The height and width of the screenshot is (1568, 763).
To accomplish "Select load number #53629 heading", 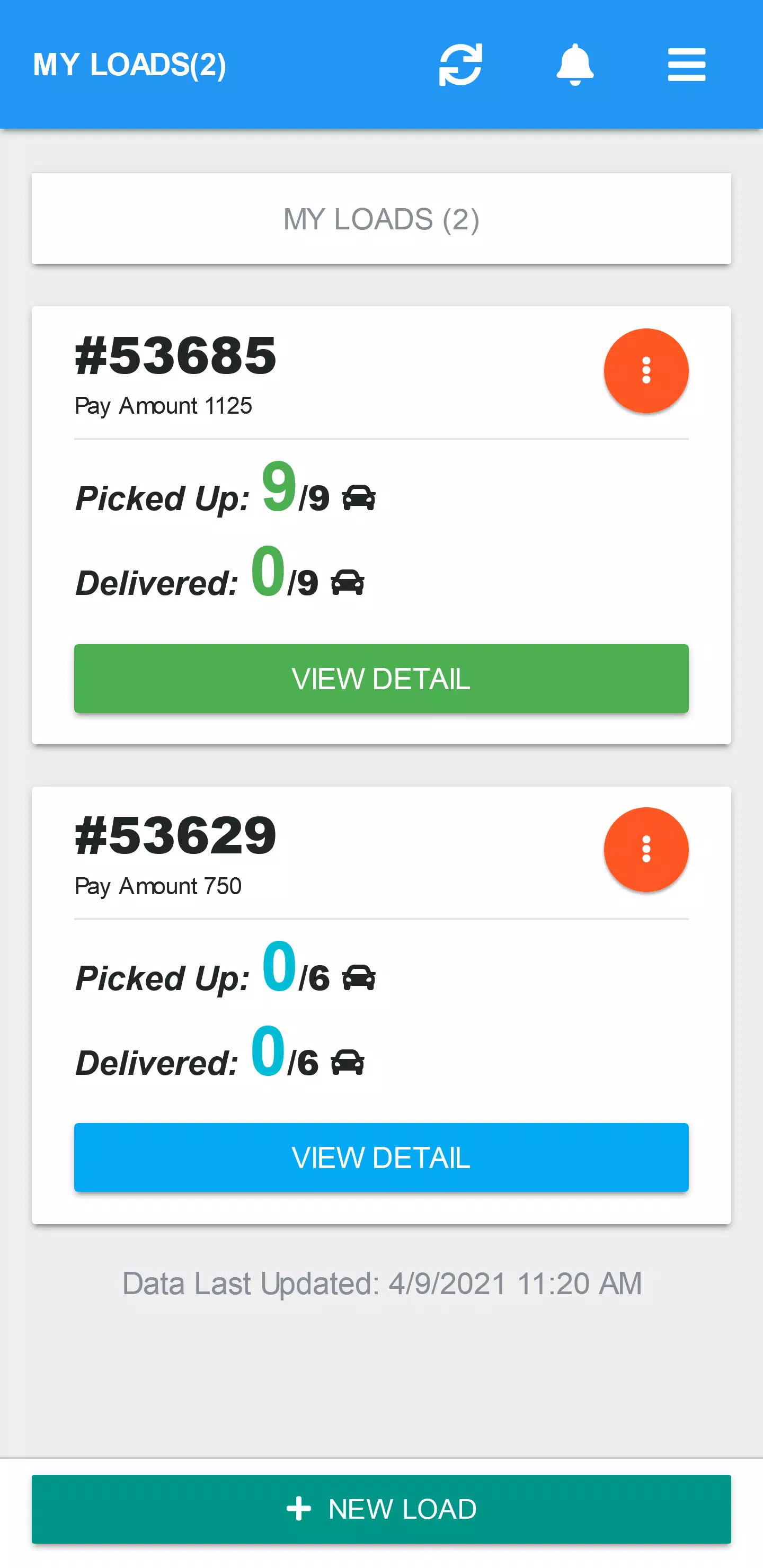I will coord(175,835).
